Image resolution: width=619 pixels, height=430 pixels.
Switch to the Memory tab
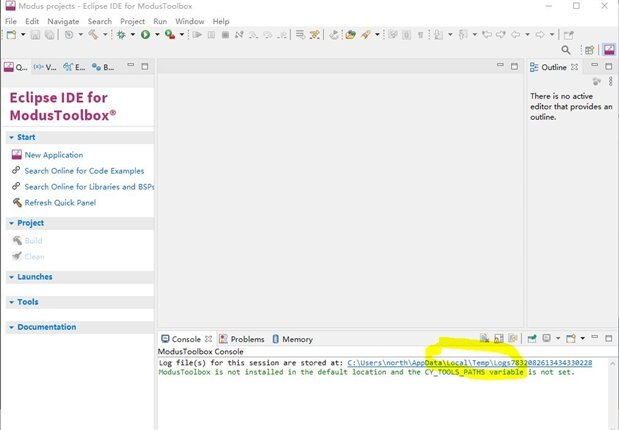(292, 339)
